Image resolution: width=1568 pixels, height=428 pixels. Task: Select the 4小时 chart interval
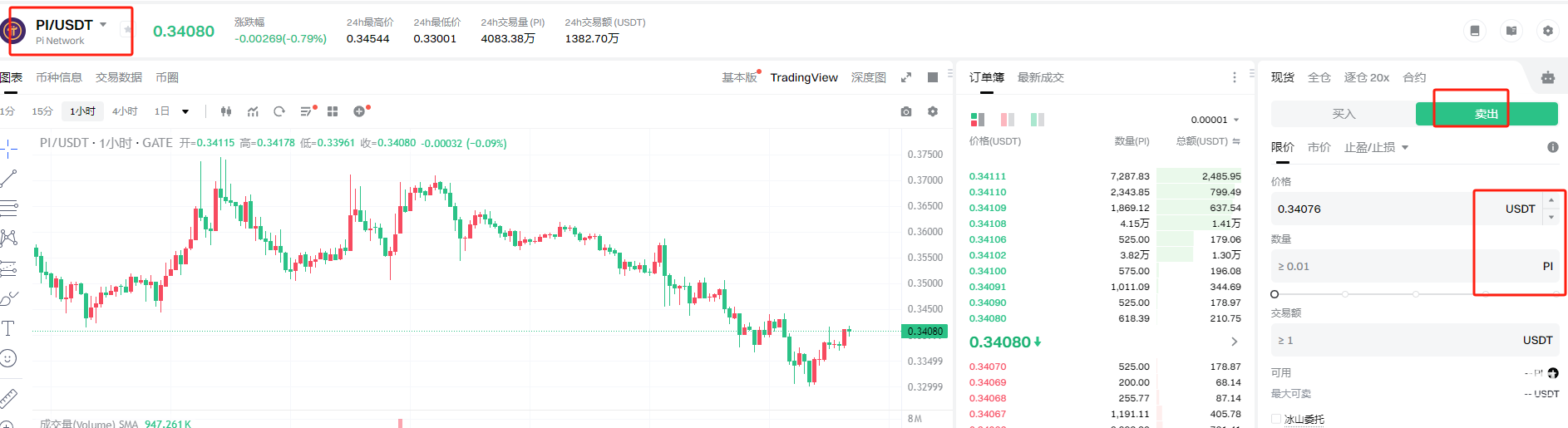point(125,111)
